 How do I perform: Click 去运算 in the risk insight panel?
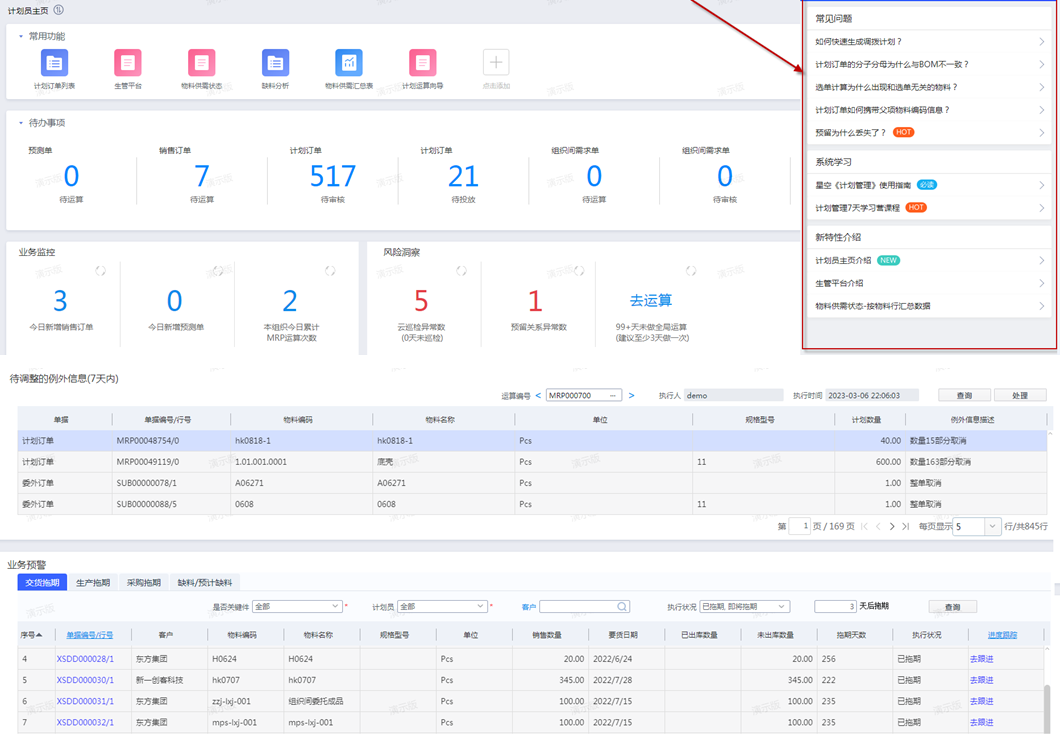point(650,300)
